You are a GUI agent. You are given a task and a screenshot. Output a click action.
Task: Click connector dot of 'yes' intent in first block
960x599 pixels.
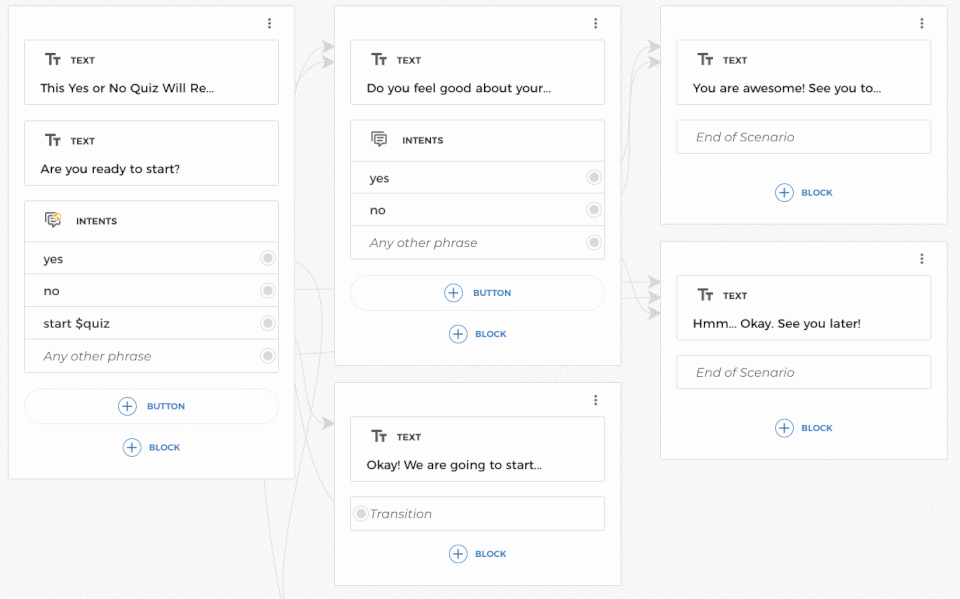(x=267, y=259)
